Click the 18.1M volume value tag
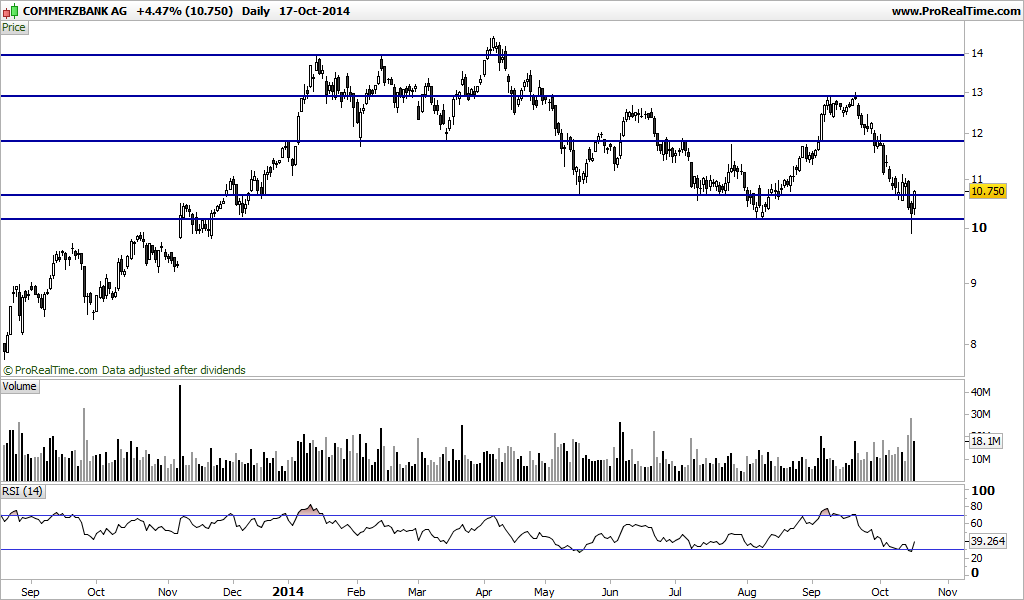This screenshot has width=1024, height=600. point(985,441)
